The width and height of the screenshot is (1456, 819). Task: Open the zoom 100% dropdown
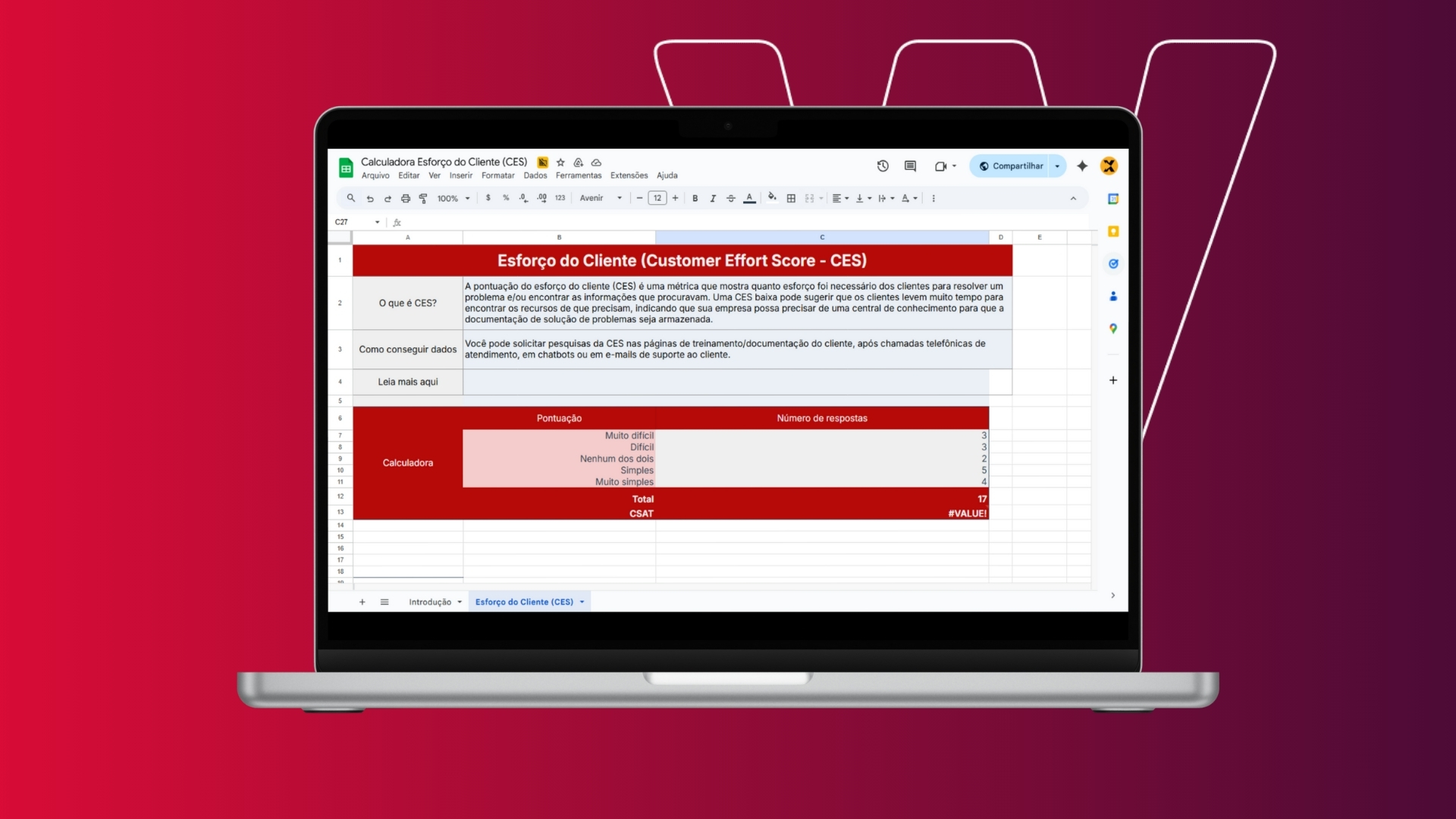click(453, 199)
